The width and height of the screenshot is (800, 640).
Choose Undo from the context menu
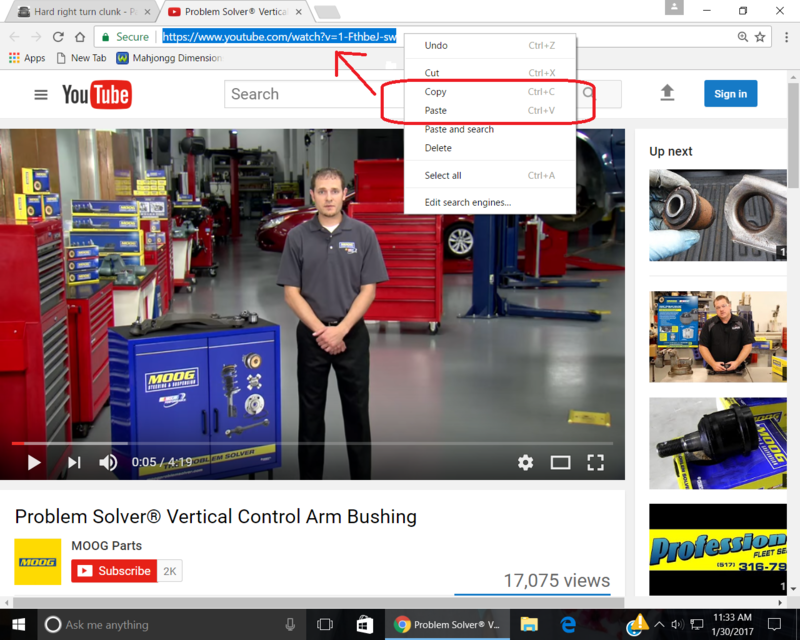[490, 45]
